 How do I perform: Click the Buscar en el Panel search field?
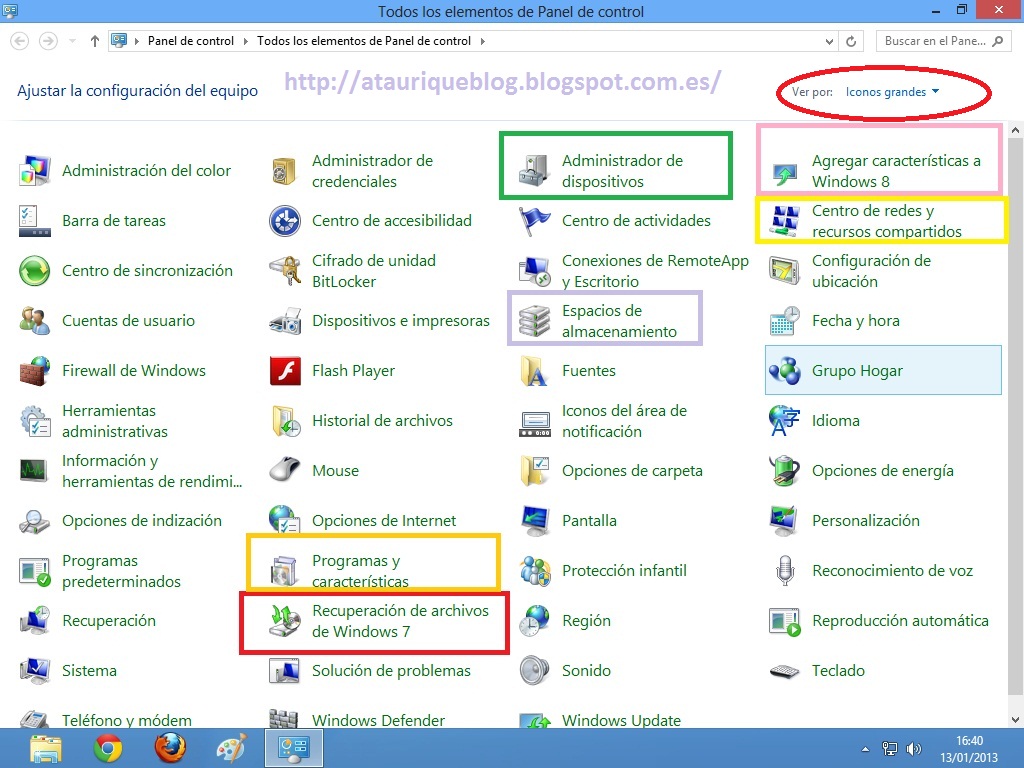pos(943,41)
